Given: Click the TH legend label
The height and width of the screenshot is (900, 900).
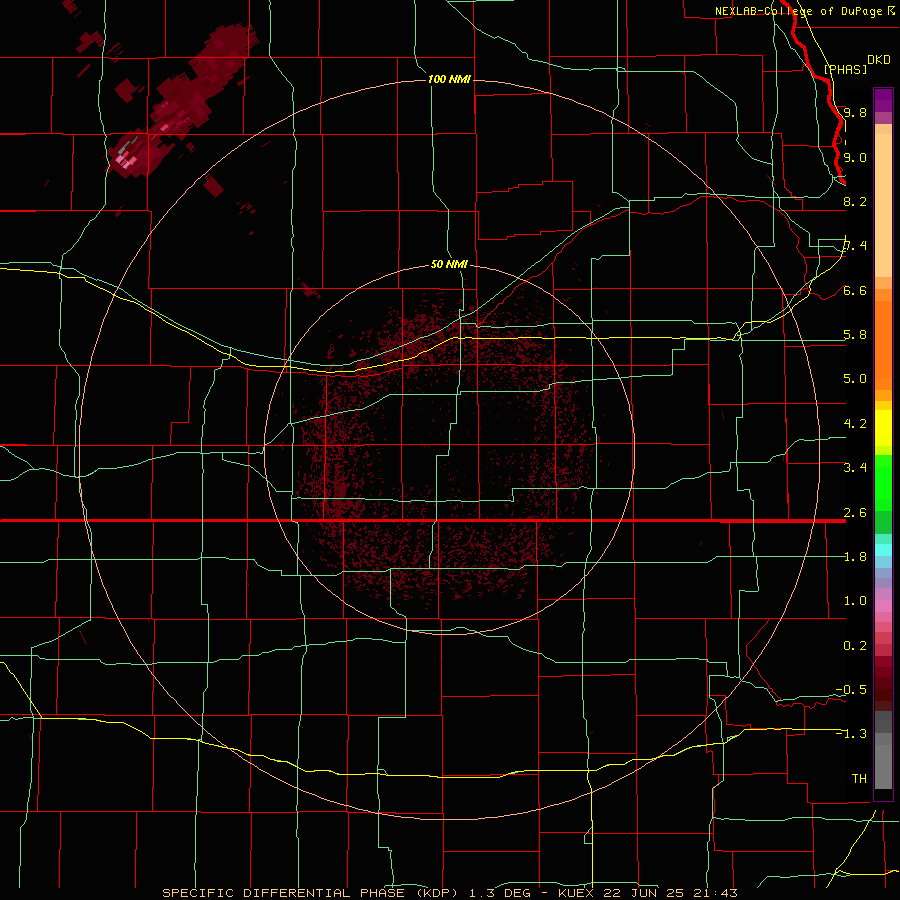Looking at the screenshot, I should point(859,778).
